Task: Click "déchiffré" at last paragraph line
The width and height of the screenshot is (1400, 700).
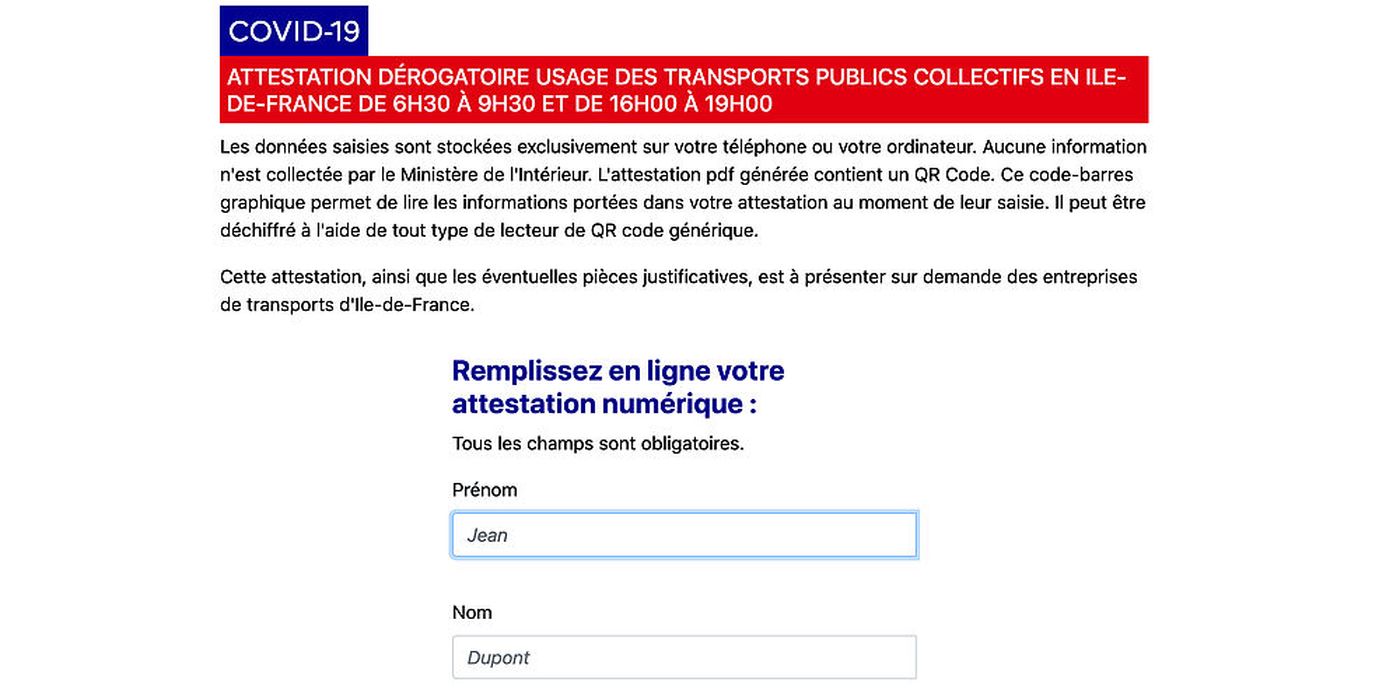Action: 257,231
